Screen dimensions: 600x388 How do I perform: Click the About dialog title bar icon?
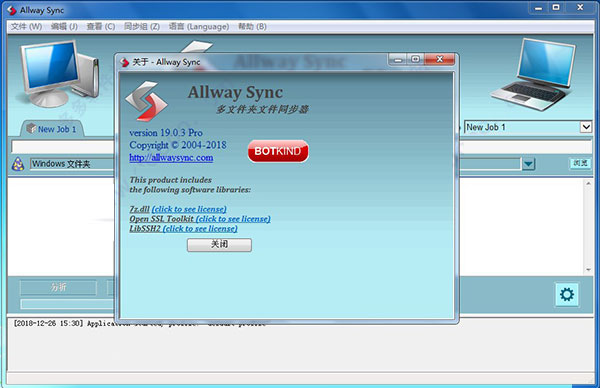(x=124, y=62)
